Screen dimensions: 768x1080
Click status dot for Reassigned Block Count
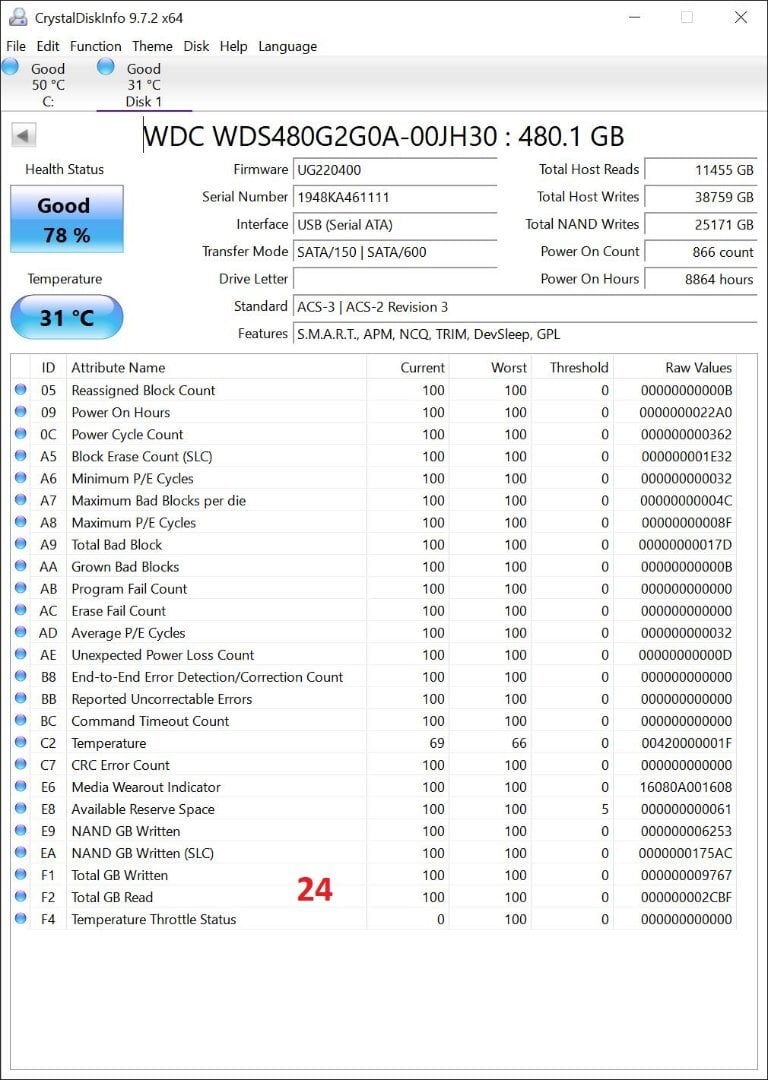[x=21, y=390]
